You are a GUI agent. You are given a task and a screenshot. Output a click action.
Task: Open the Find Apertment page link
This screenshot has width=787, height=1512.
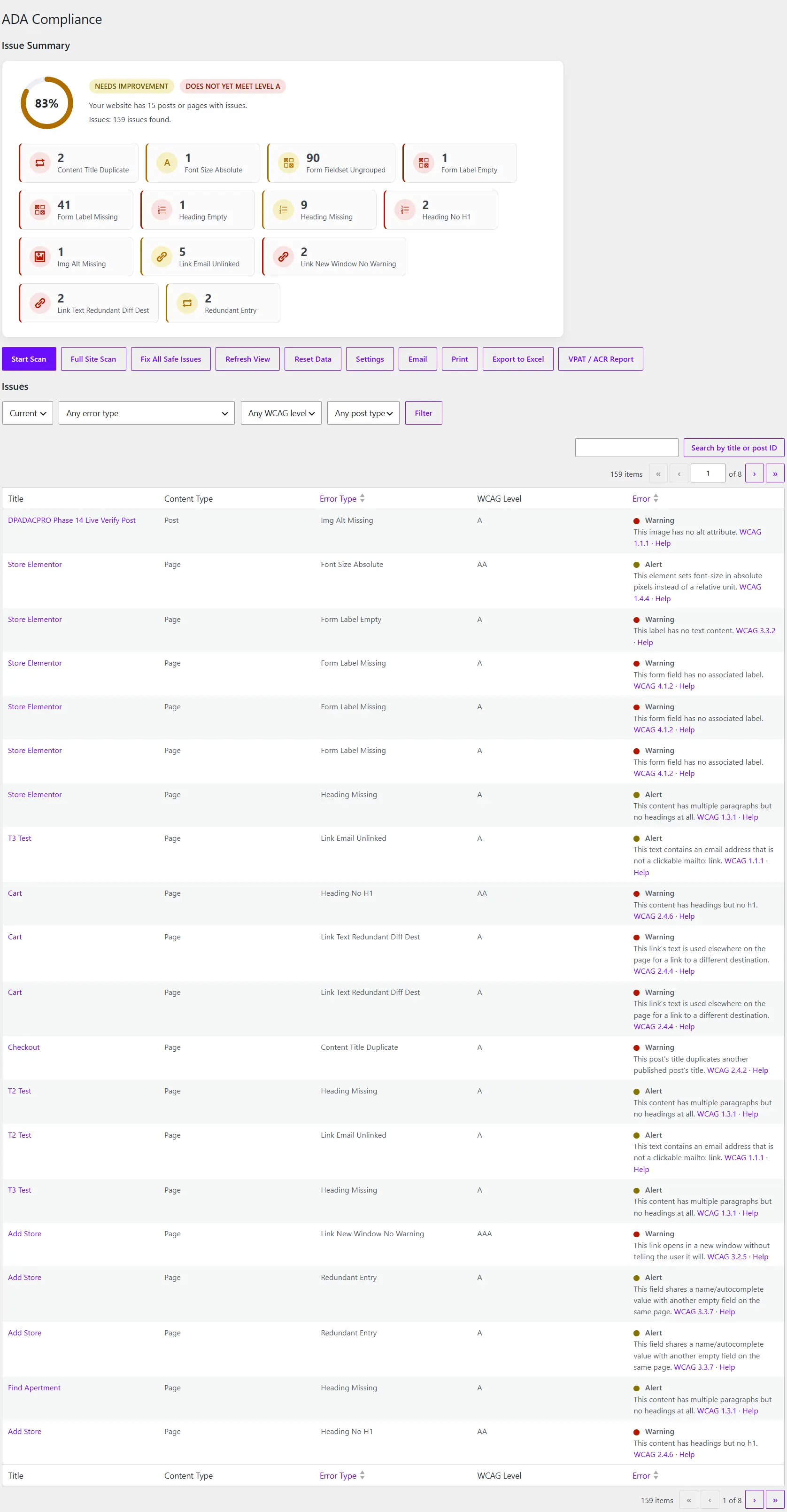[x=34, y=1388]
